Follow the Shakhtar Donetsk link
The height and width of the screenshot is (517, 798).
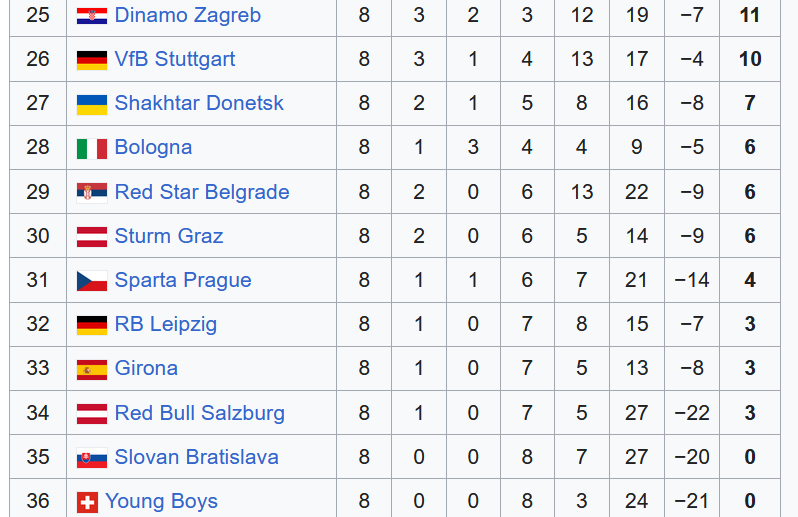tap(199, 103)
